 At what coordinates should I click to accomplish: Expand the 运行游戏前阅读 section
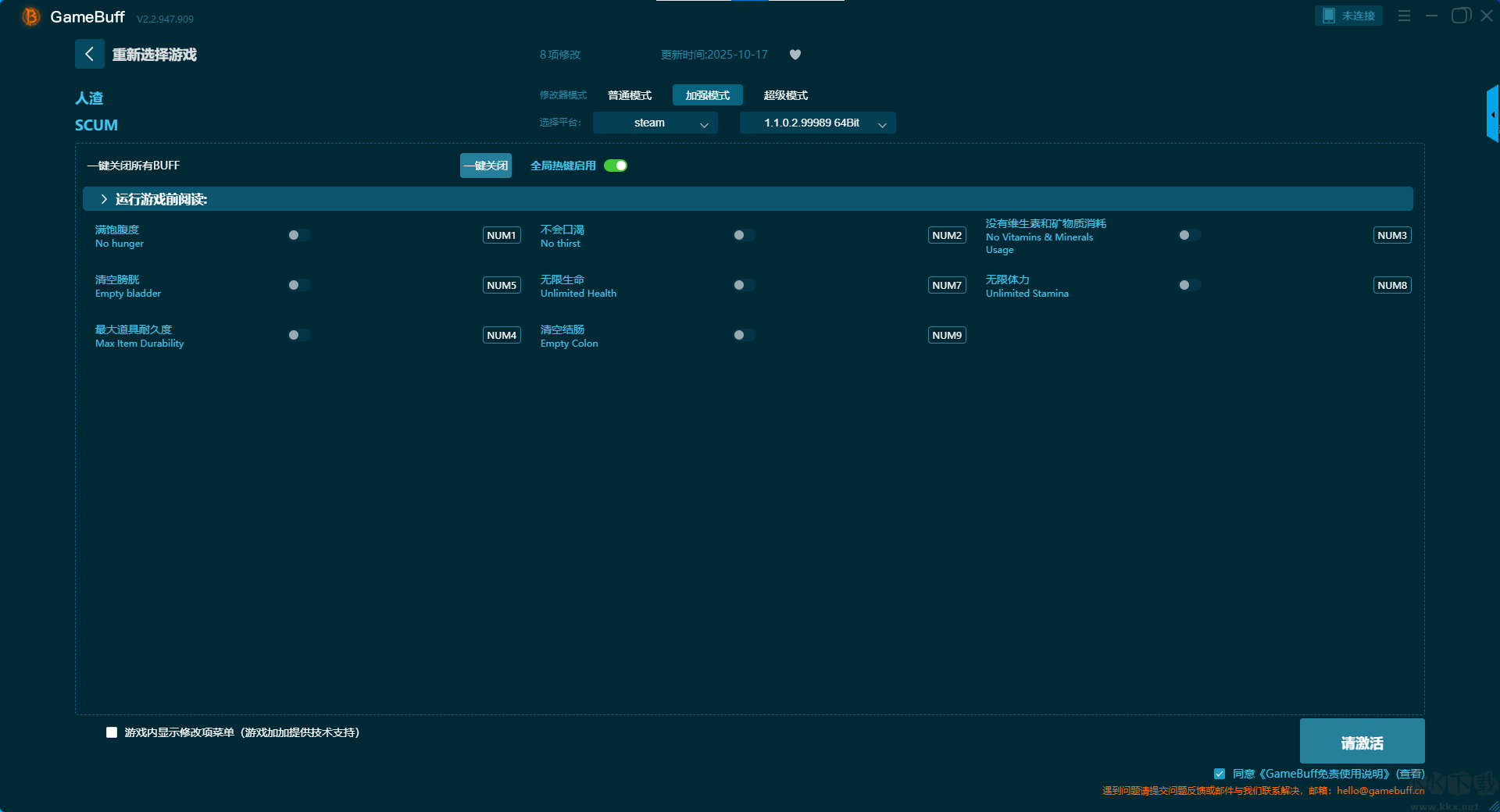104,199
